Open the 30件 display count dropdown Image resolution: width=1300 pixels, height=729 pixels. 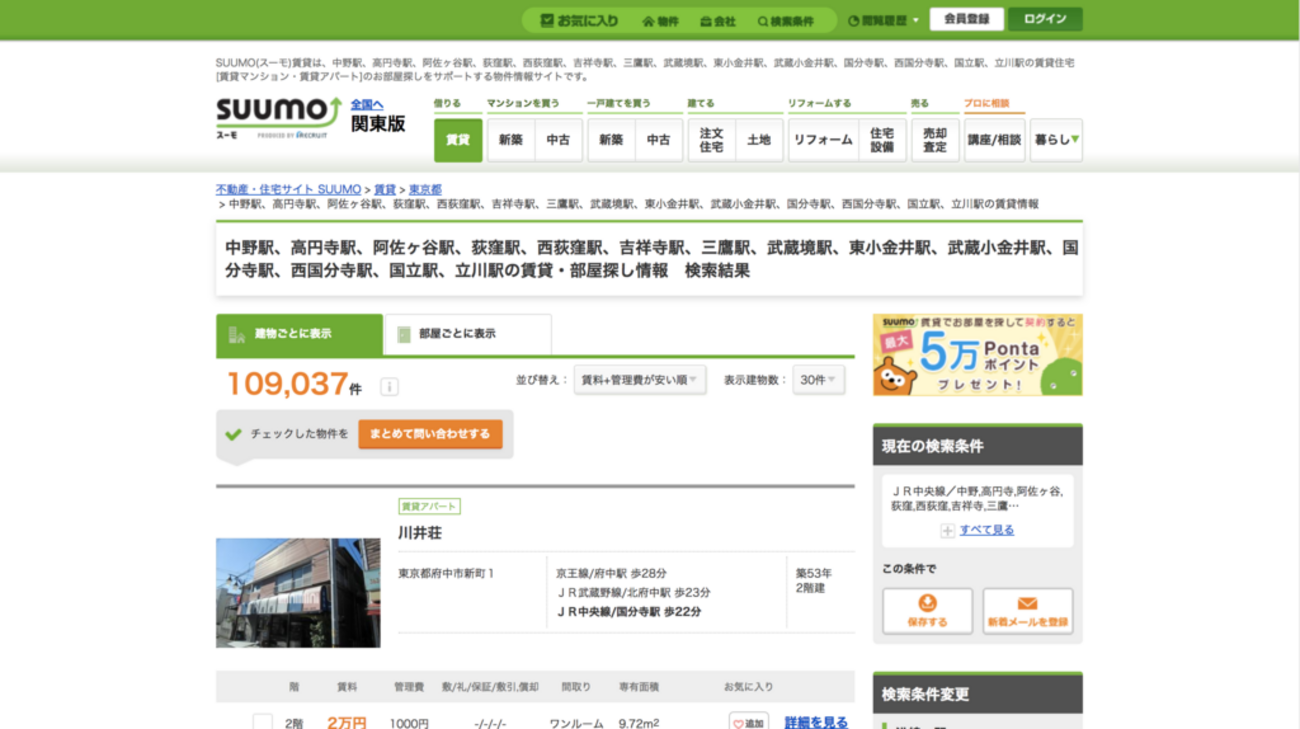[x=819, y=380]
